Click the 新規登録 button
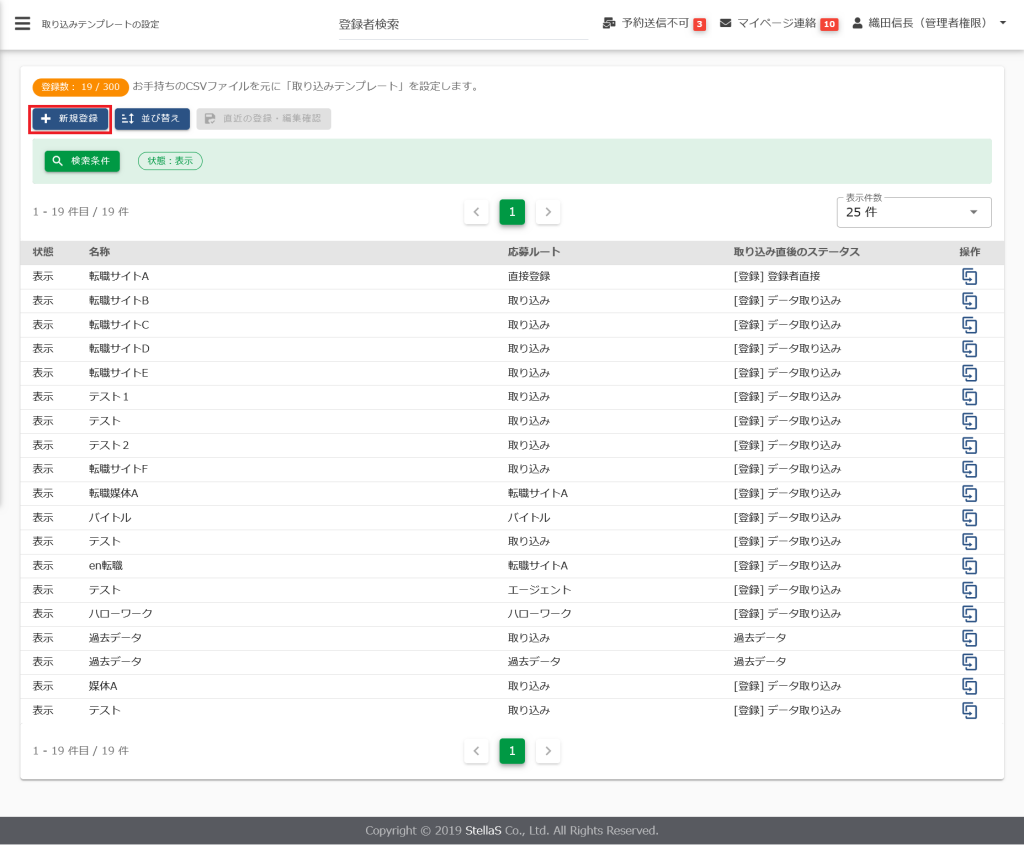Screen dimensions: 1024x845 pos(70,119)
